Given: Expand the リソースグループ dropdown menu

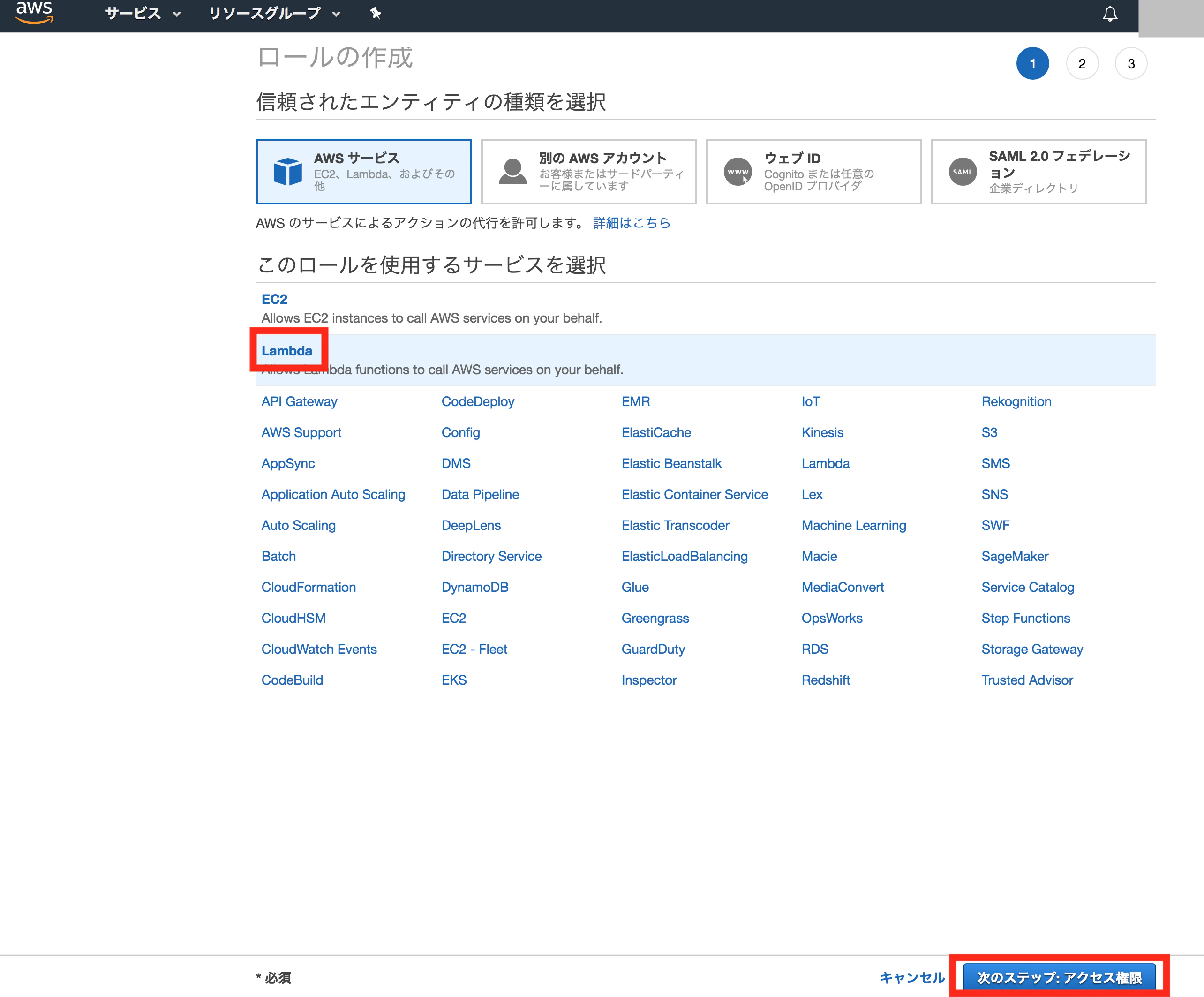Looking at the screenshot, I should 275,13.
